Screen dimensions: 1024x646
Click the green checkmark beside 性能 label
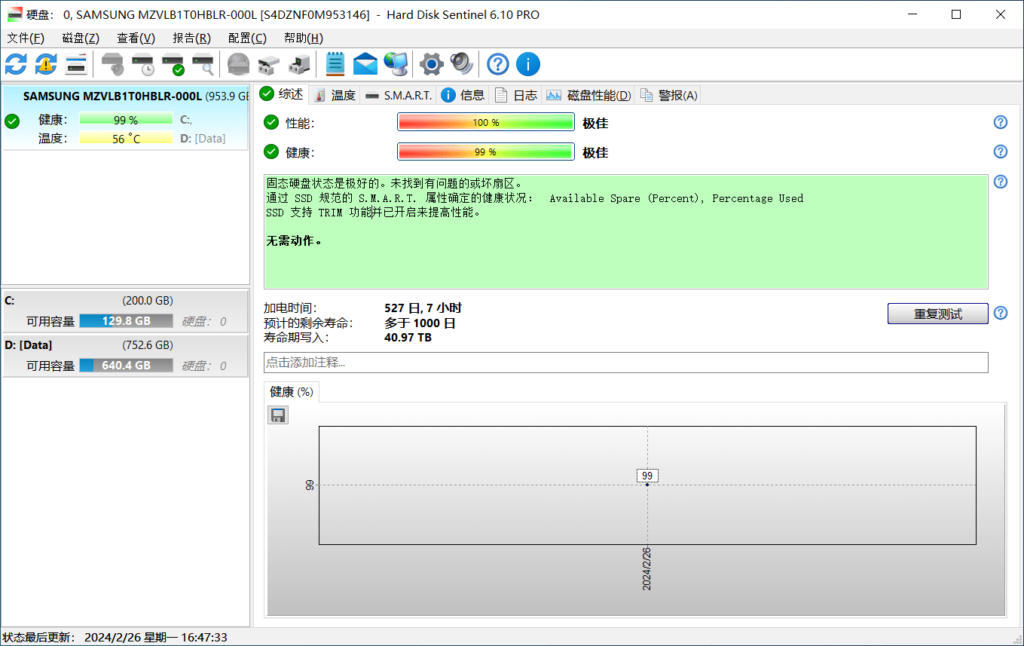(x=271, y=122)
